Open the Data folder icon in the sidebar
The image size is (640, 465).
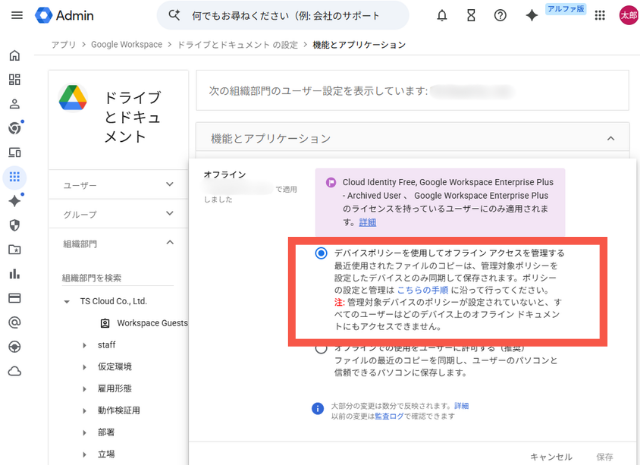tap(15, 249)
